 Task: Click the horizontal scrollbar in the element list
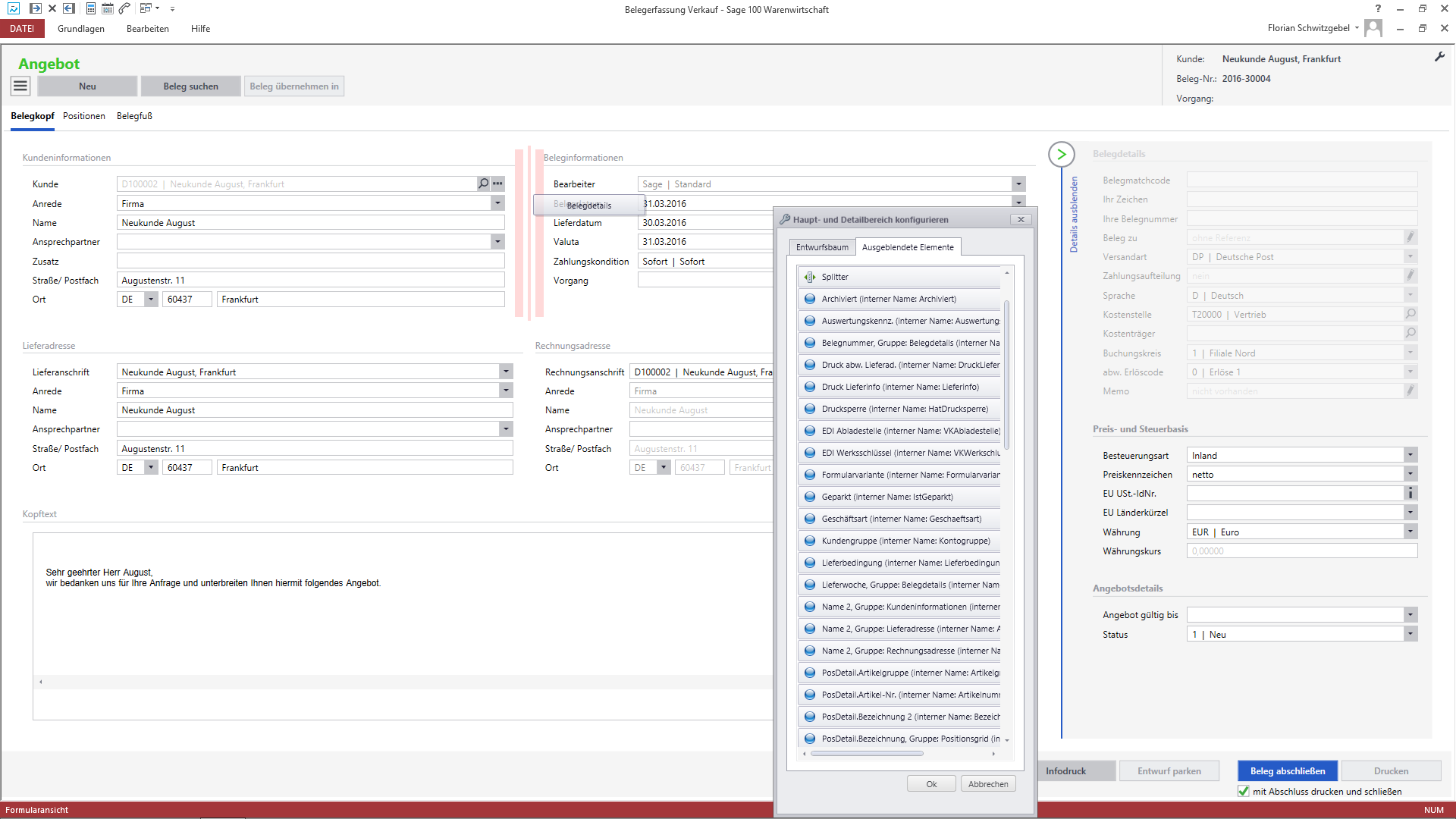tap(867, 754)
